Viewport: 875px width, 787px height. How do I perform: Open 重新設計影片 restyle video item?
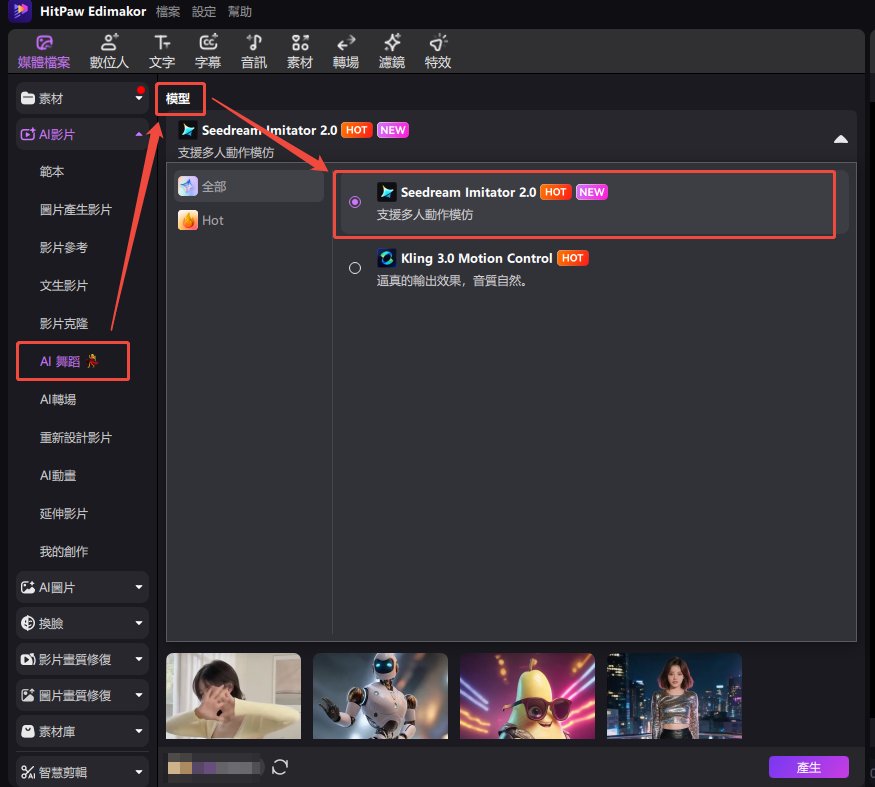coord(76,437)
